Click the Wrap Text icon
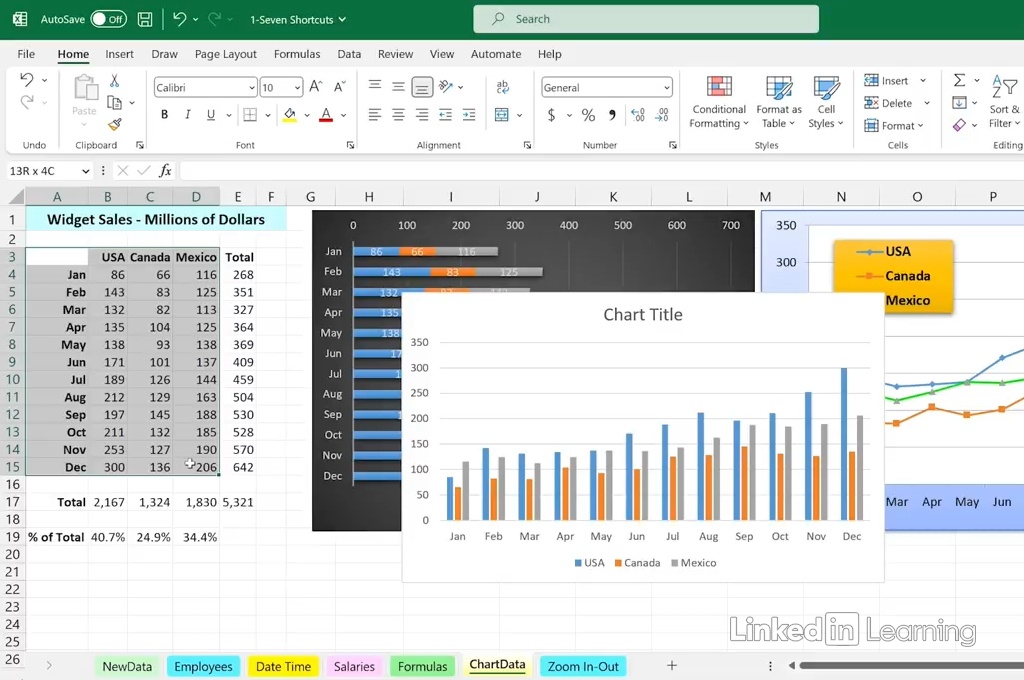 (x=502, y=87)
